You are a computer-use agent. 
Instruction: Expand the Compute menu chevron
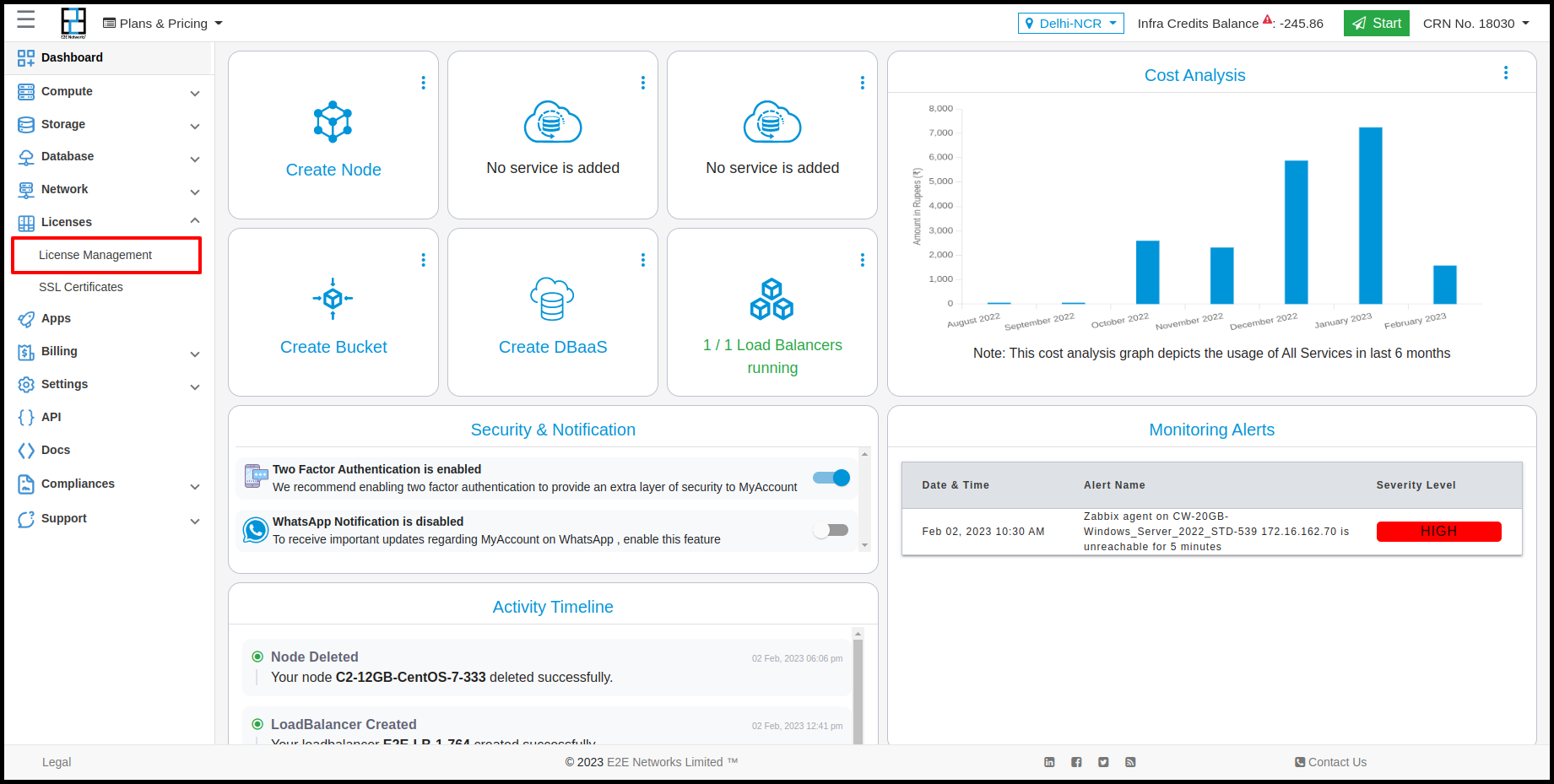(195, 93)
